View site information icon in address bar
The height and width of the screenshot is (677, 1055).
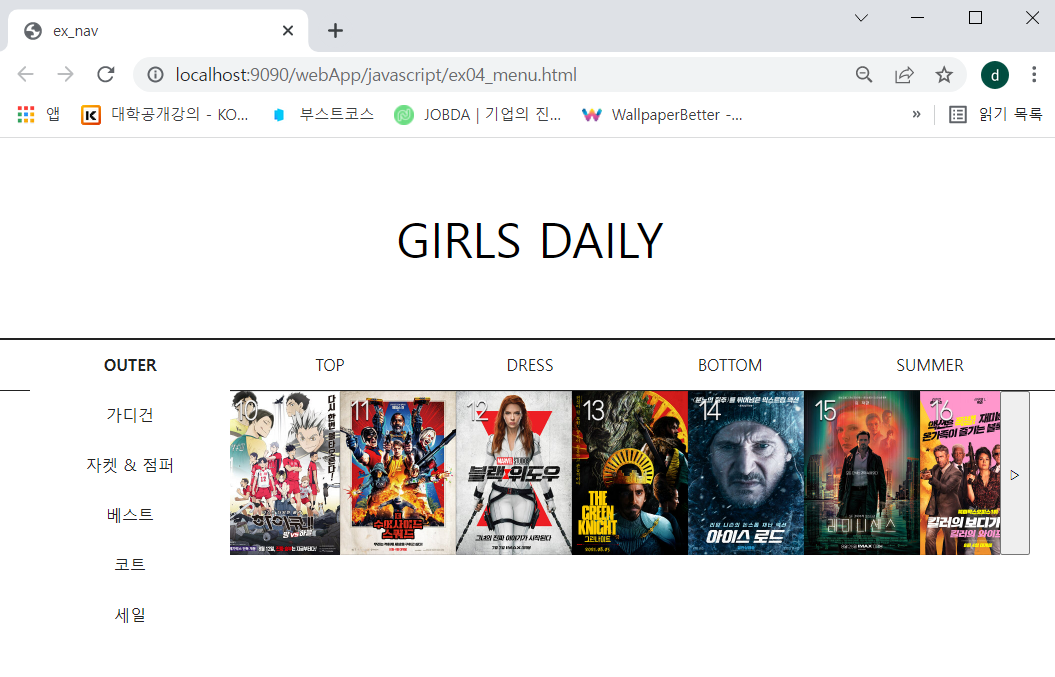(155, 75)
